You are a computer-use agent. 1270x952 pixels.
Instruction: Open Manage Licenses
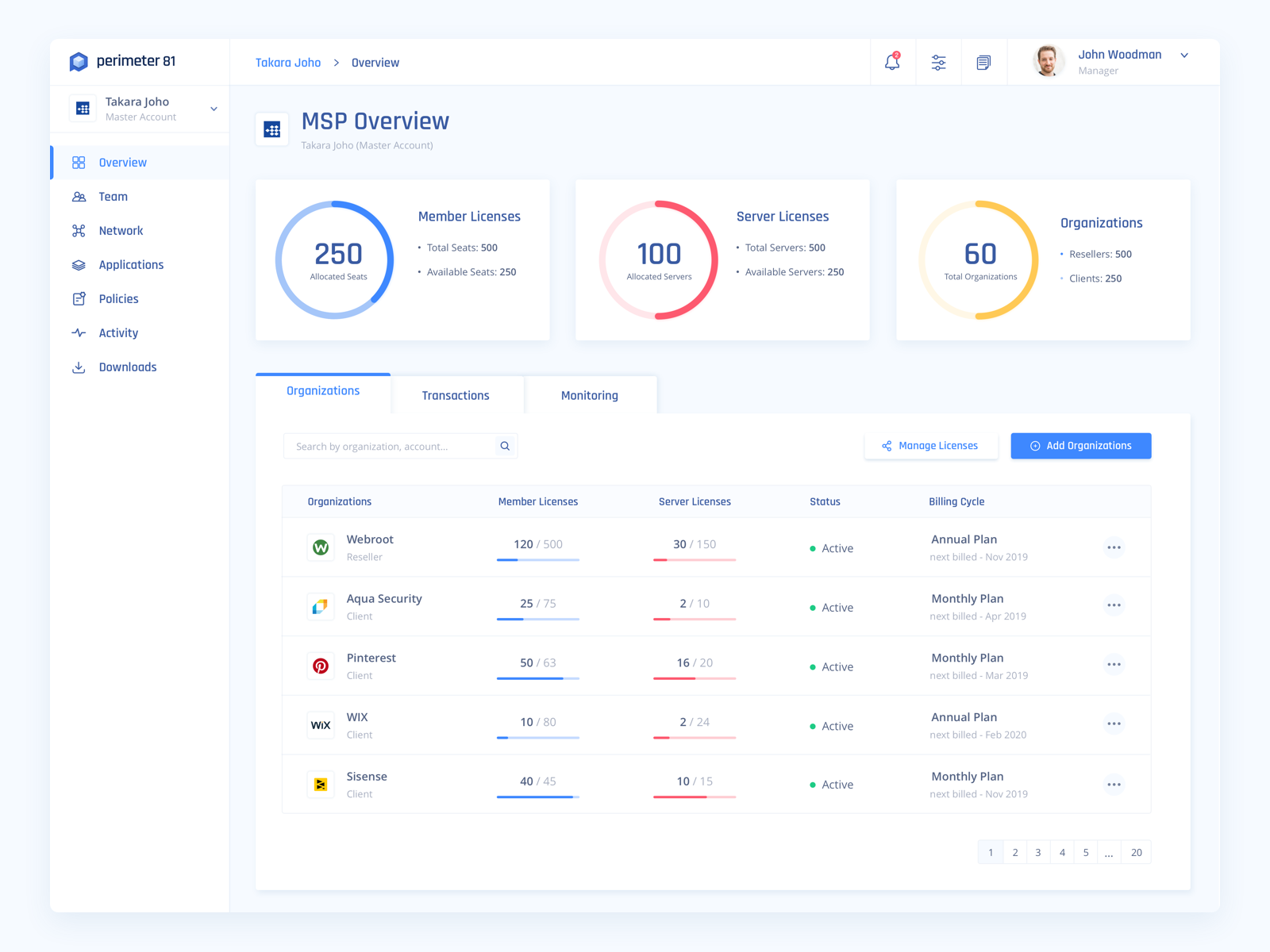point(930,445)
